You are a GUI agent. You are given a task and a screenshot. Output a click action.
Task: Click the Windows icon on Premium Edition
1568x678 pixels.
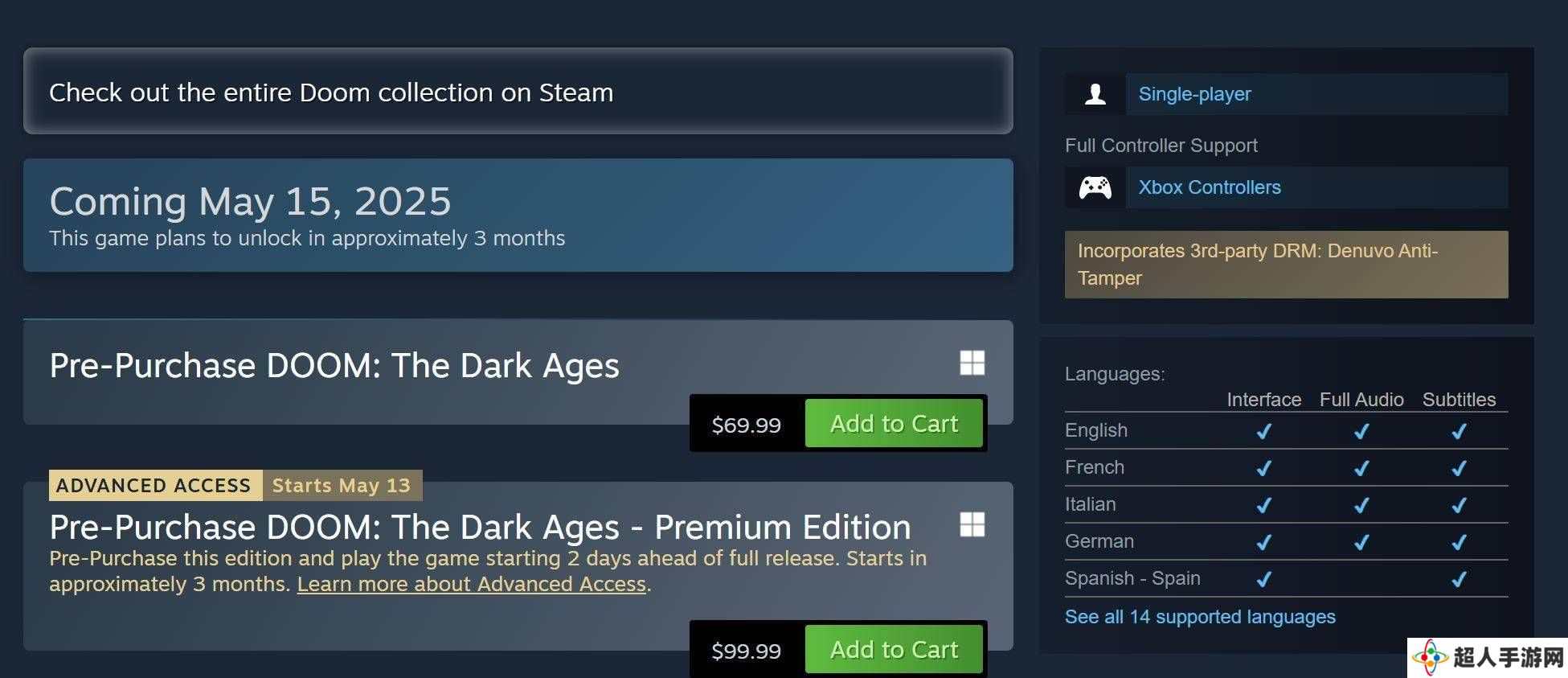[972, 524]
